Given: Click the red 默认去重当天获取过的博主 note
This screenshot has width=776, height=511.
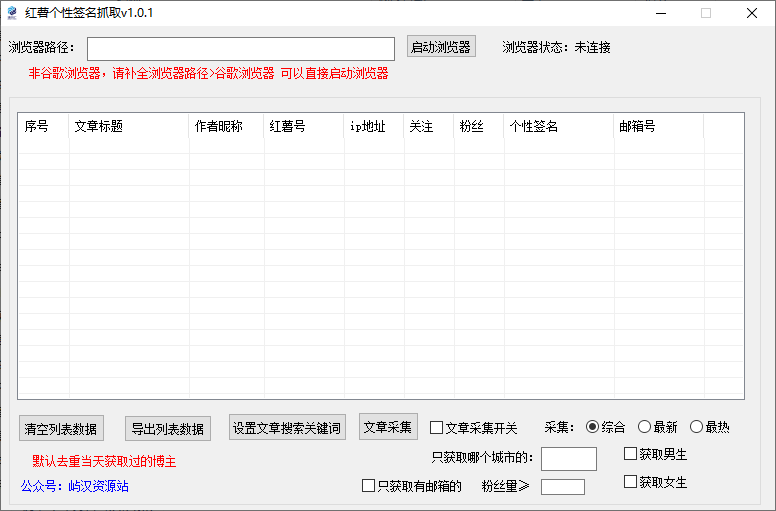Looking at the screenshot, I should point(104,462).
